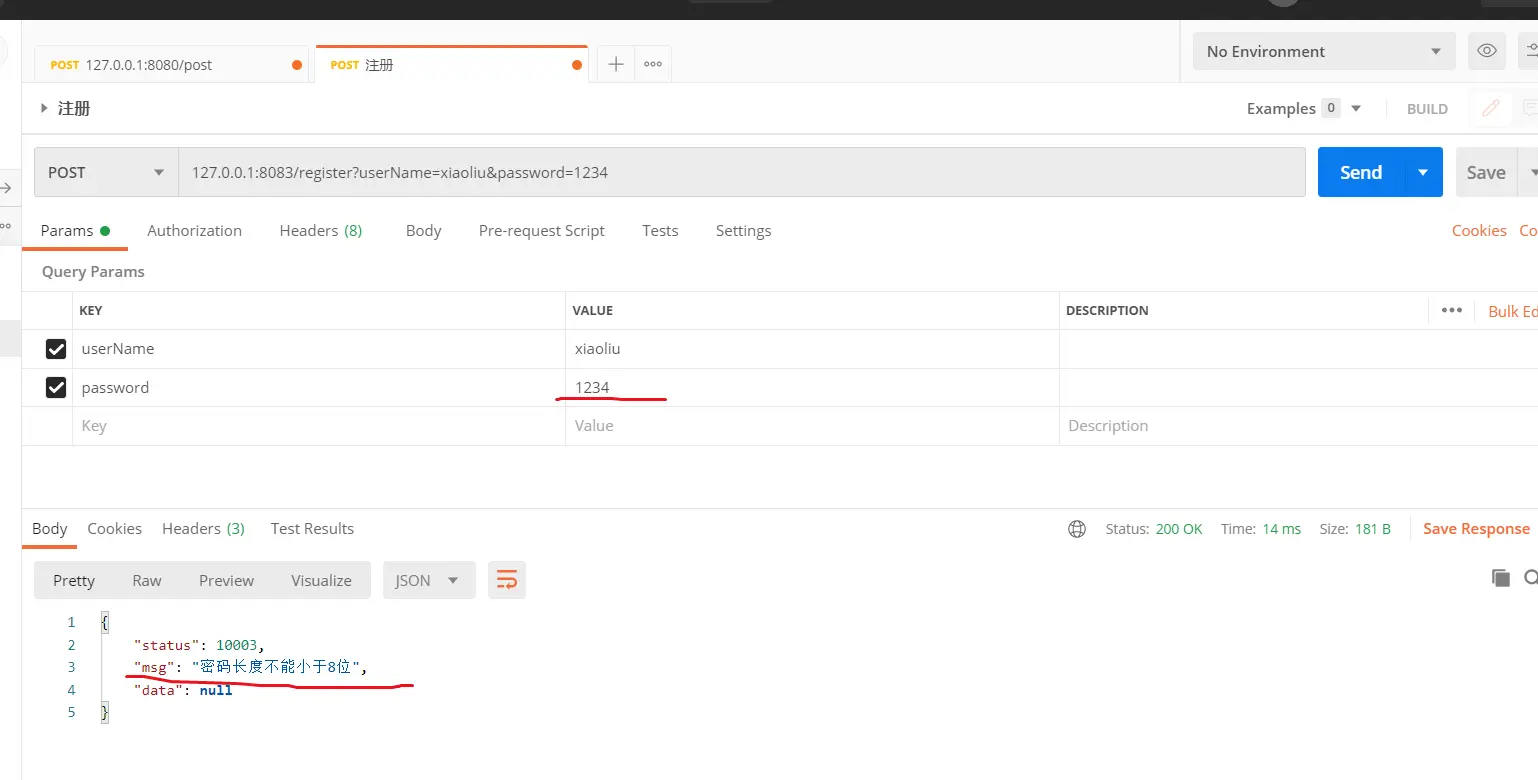The image size is (1538, 780).
Task: Click the edit pencil icon beside BUILD
Action: [1490, 108]
